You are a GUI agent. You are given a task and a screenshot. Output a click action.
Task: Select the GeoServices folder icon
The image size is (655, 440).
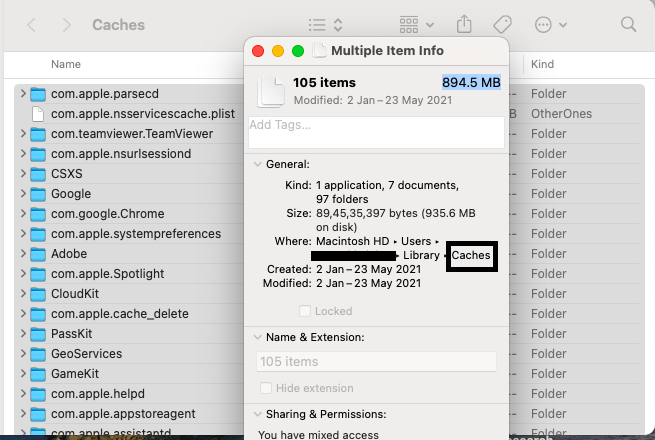tap(38, 354)
